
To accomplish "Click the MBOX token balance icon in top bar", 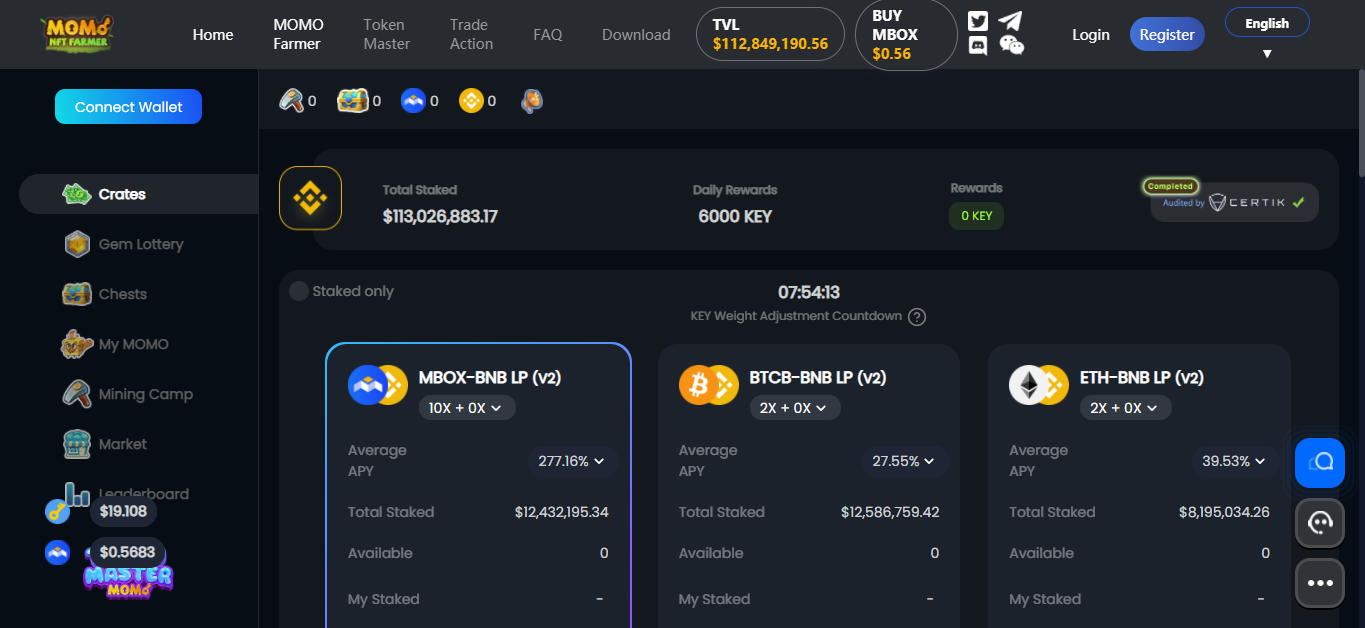I will (413, 100).
